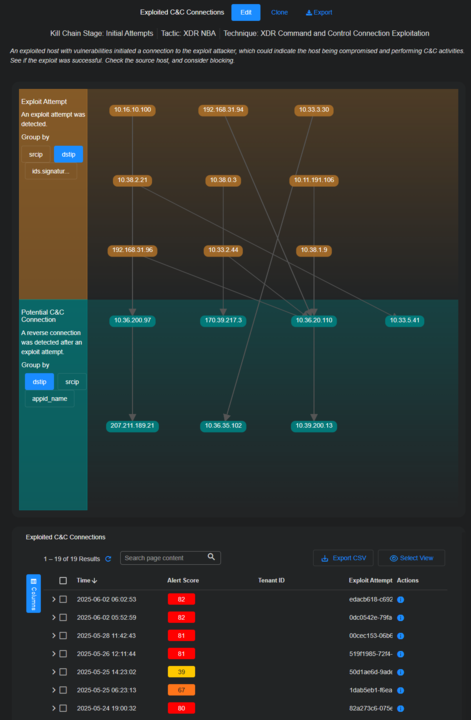Click the Export CSV button
The image size is (471, 720).
(x=343, y=558)
